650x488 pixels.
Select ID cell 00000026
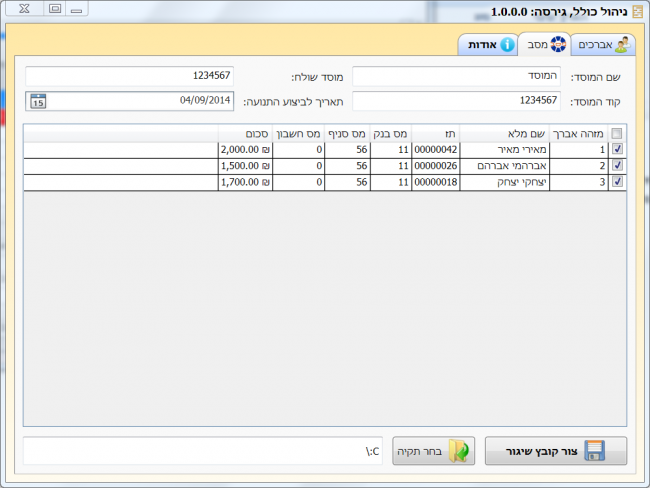436,166
